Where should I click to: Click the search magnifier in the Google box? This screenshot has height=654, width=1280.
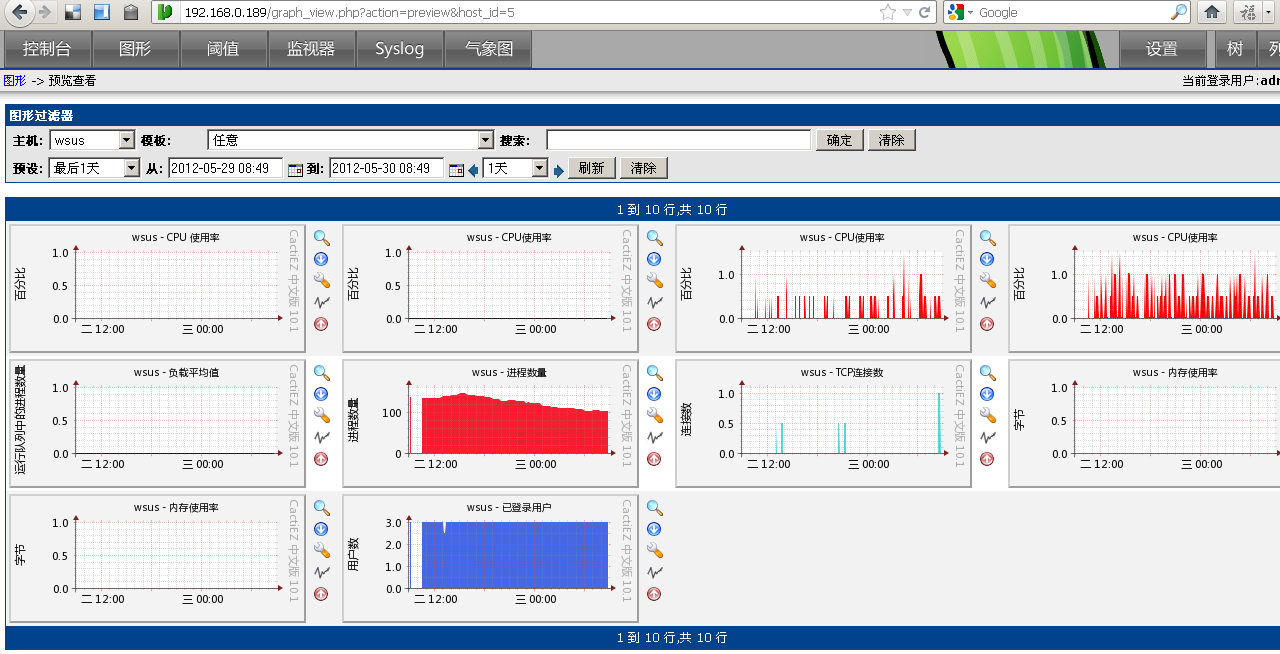(x=1180, y=12)
